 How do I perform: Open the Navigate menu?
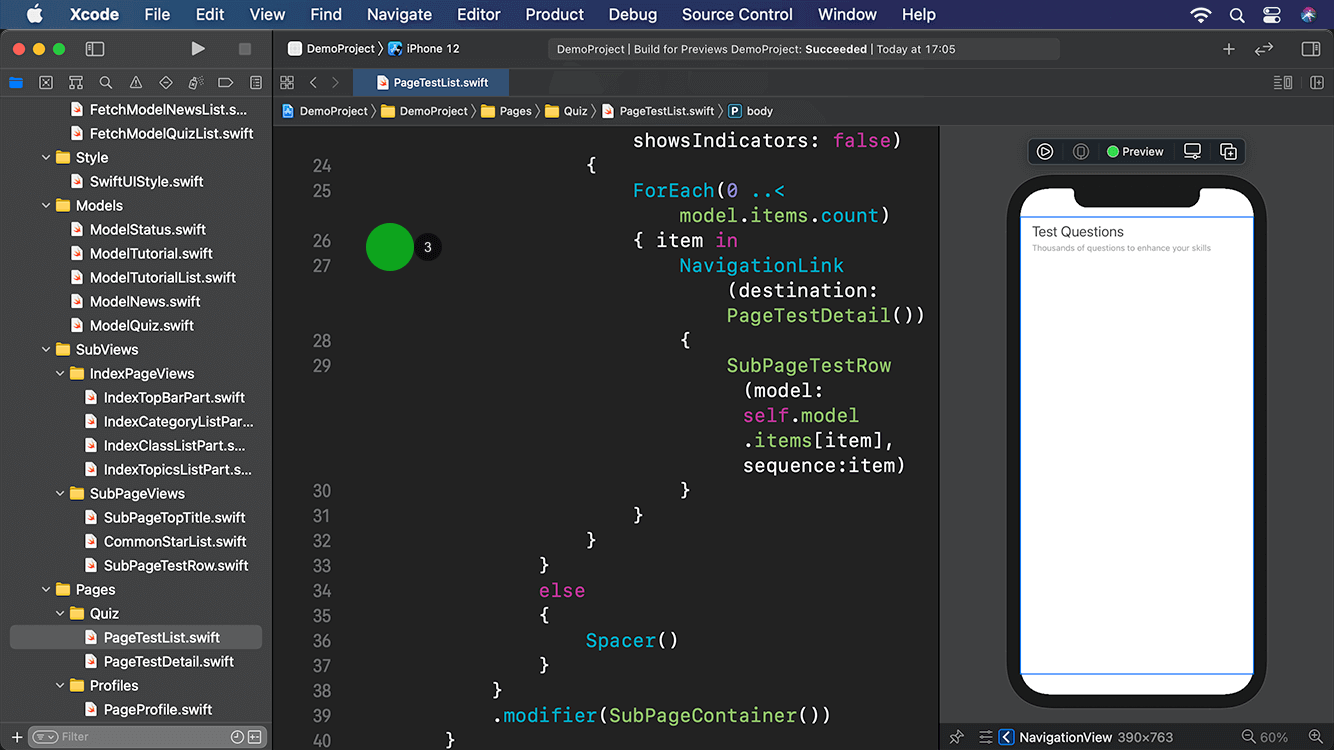[399, 14]
